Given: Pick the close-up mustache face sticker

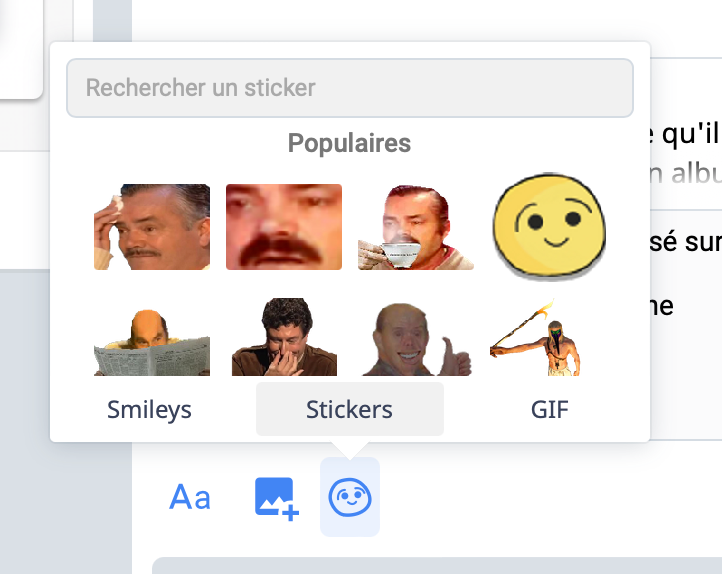Looking at the screenshot, I should pyautogui.click(x=284, y=227).
